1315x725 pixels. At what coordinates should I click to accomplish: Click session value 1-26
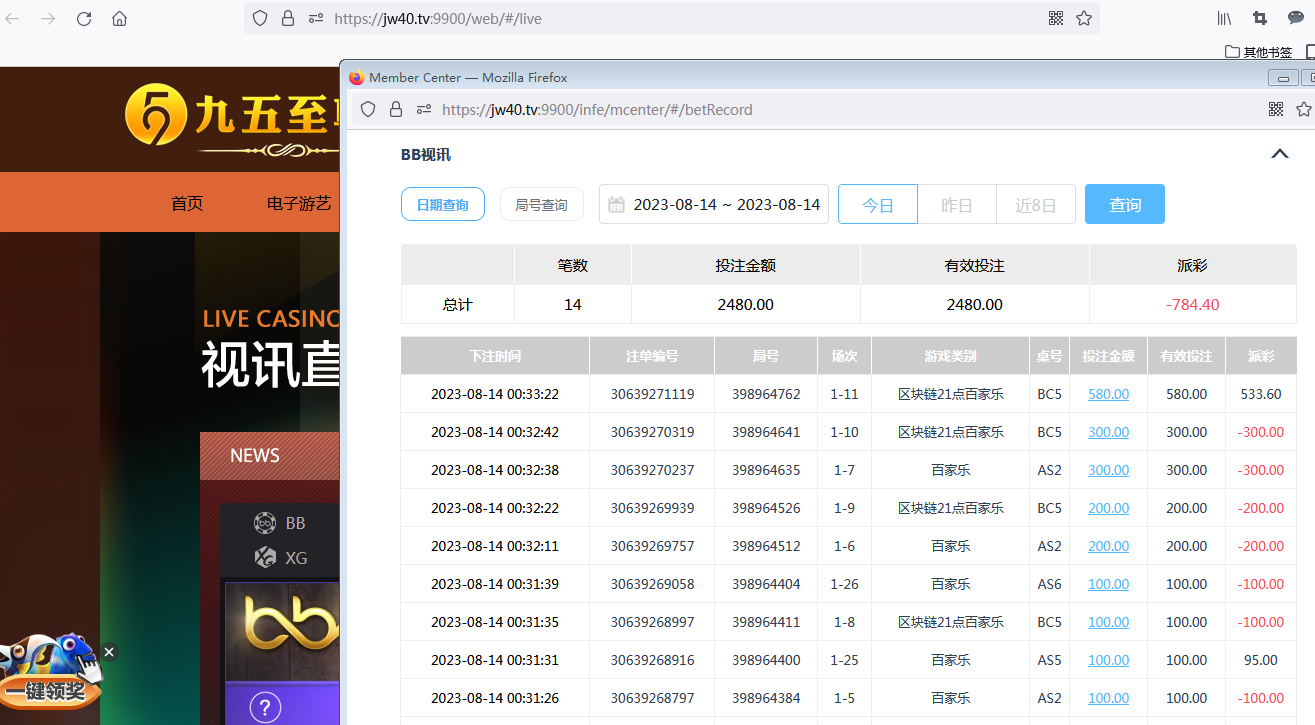pyautogui.click(x=844, y=584)
